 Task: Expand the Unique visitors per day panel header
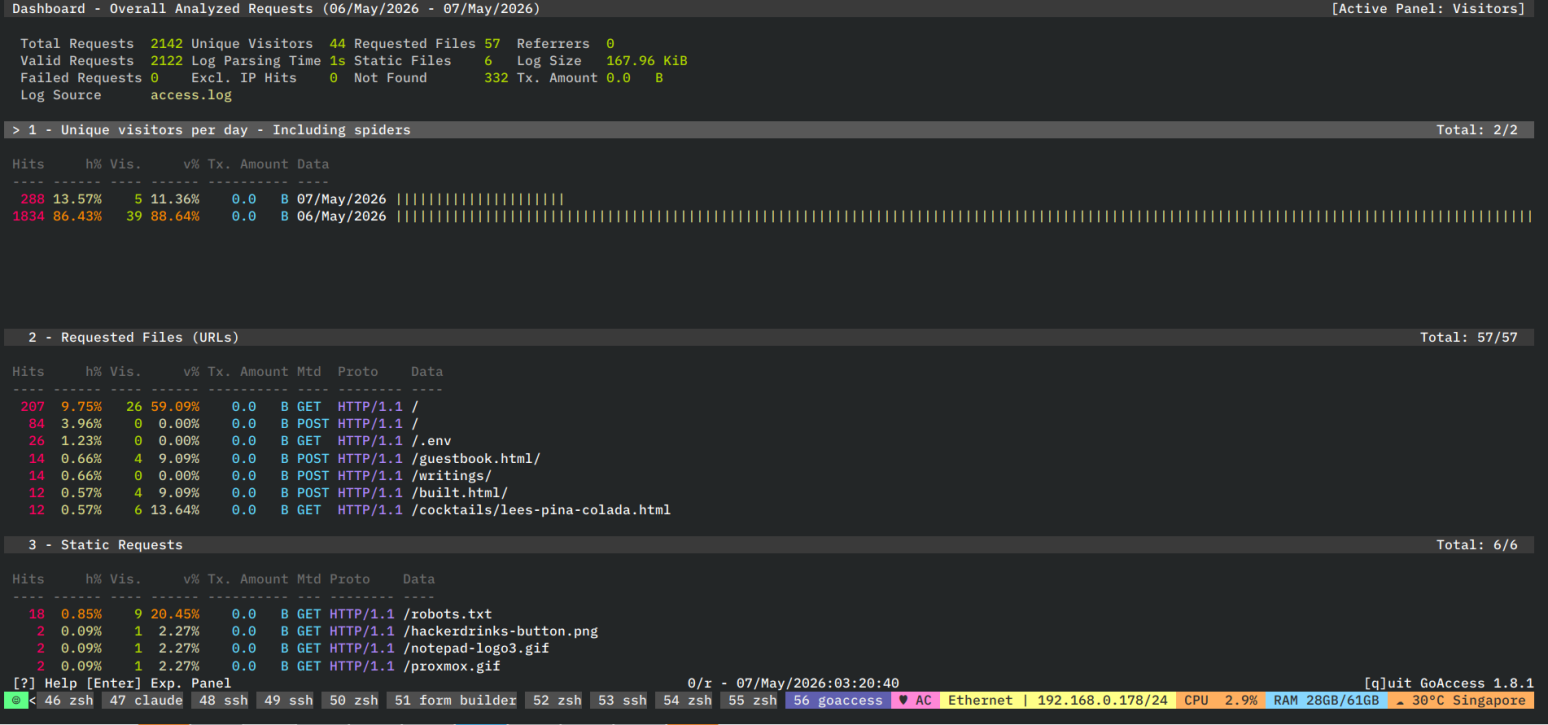[769, 130]
